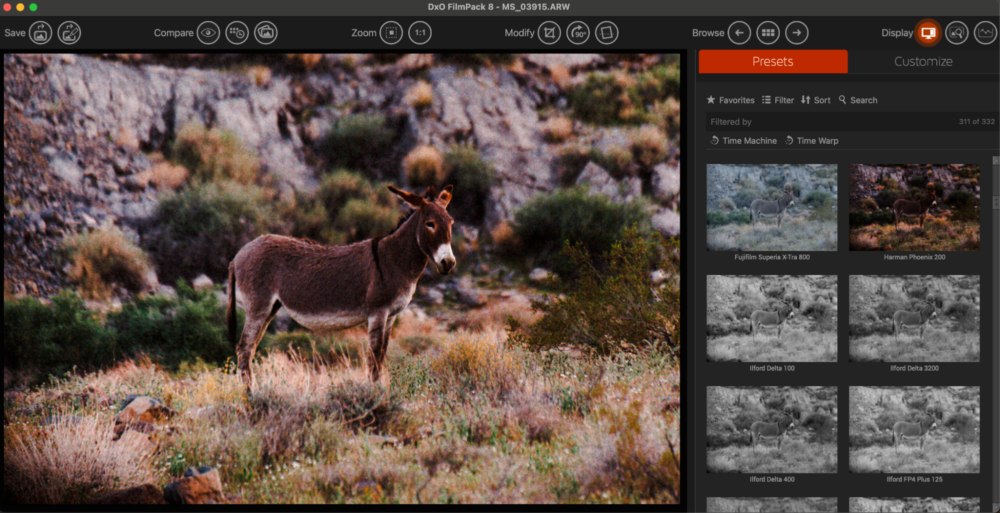Switch to the Customize tab

[x=922, y=61]
